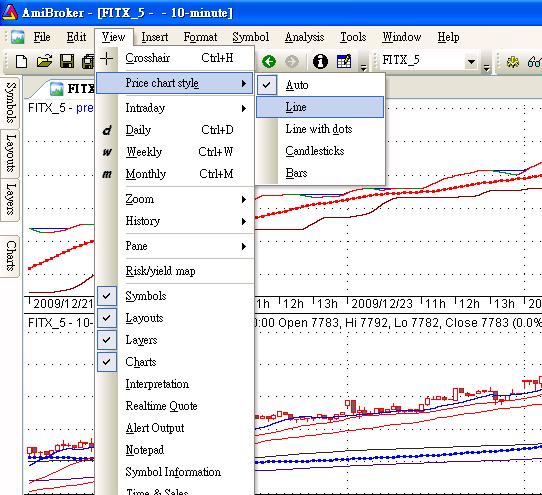542x495 pixels.
Task: Click the Notepad edit toolbar icon
Action: tap(344, 61)
